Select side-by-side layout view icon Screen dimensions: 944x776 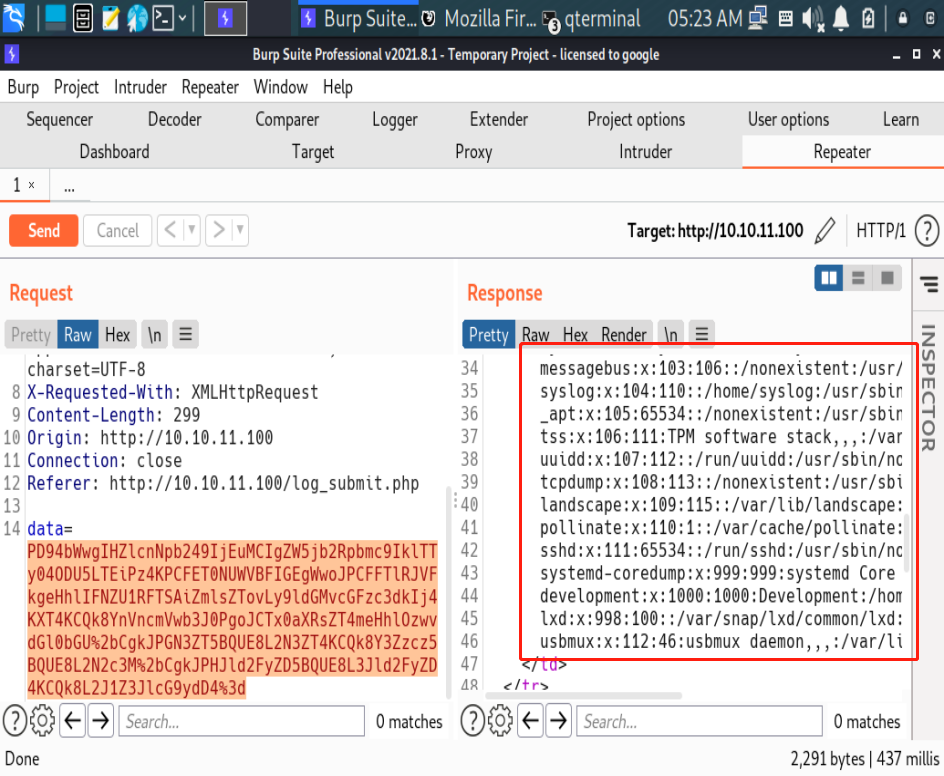pos(829,278)
